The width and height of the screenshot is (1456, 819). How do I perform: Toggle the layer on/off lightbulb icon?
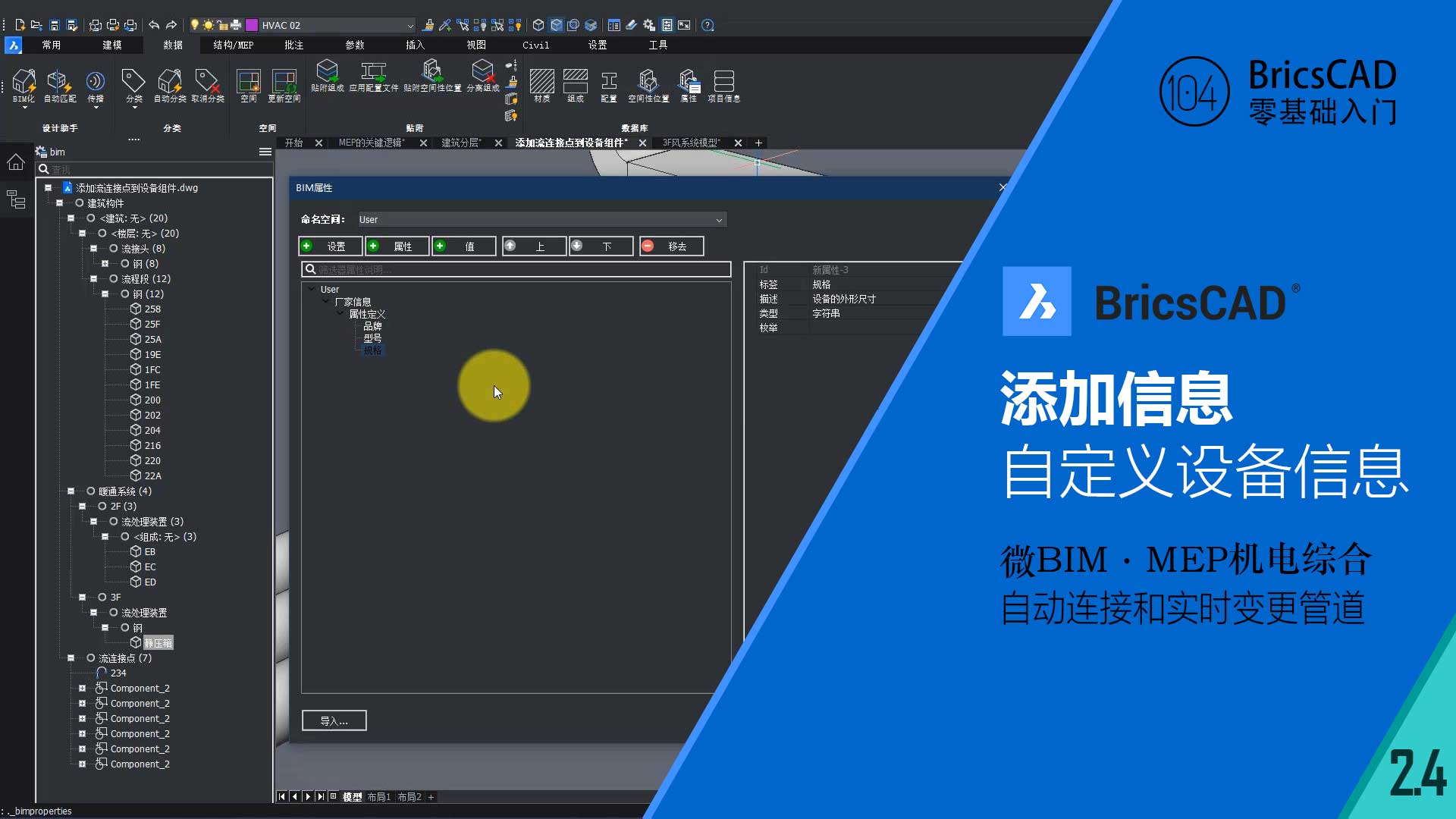pyautogui.click(x=195, y=25)
